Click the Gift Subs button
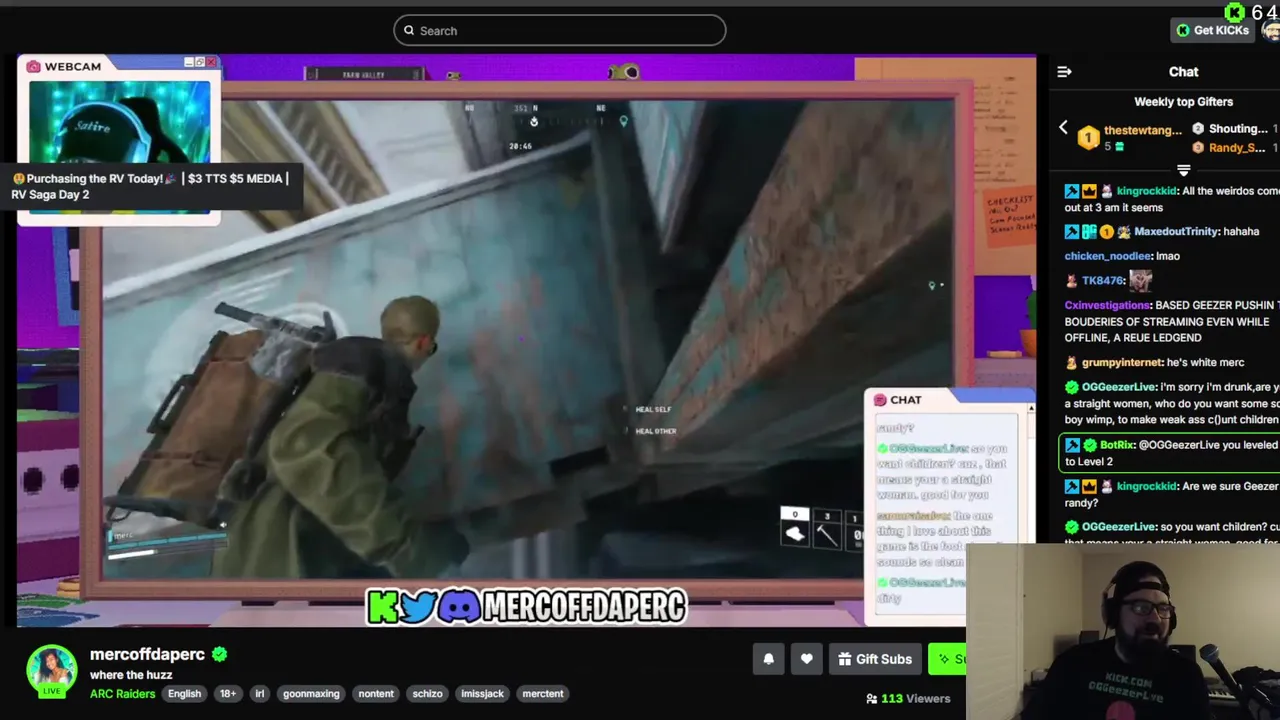Screen dimensions: 1280x720 (x=875, y=659)
